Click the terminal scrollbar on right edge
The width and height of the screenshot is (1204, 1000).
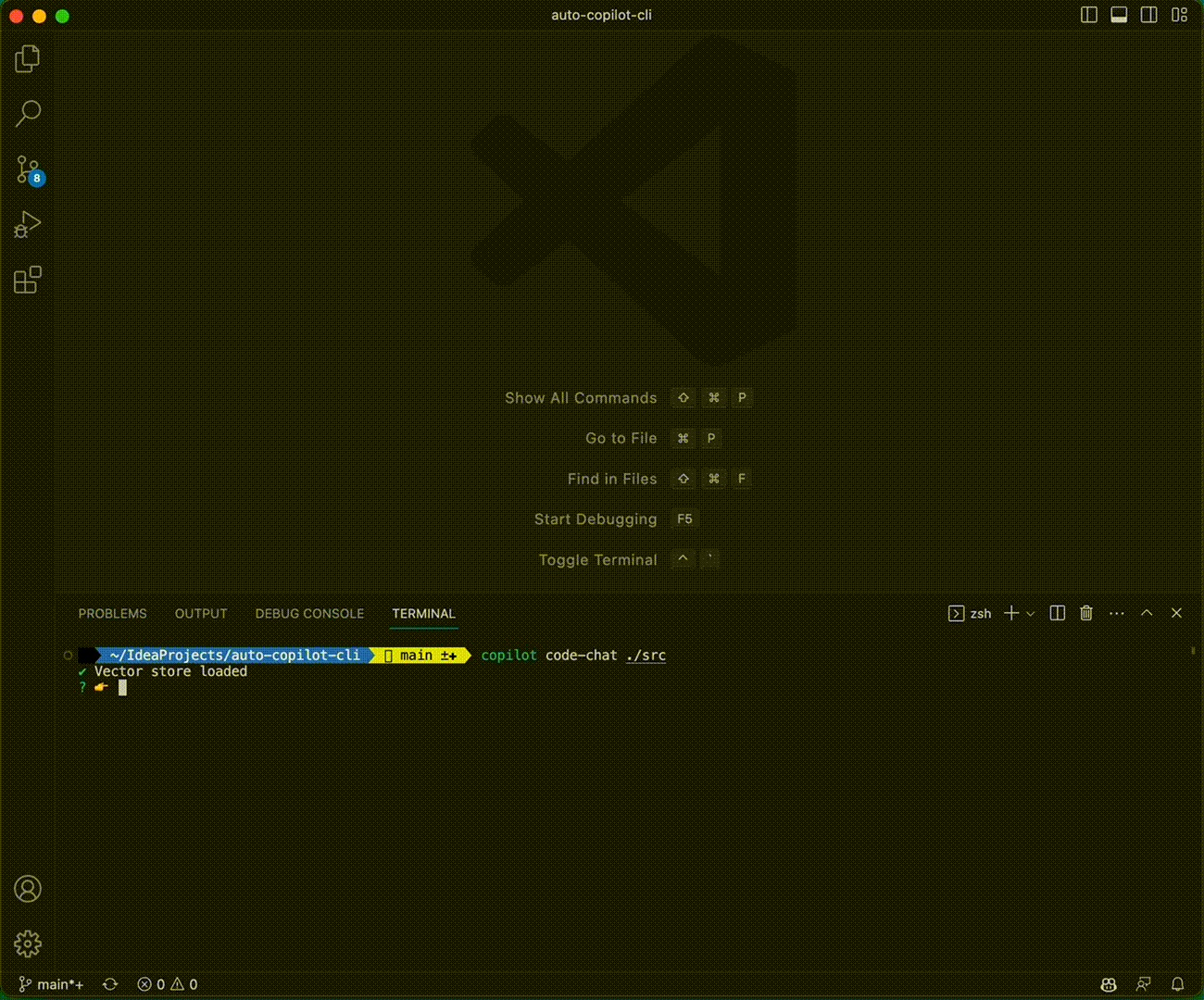click(x=1193, y=652)
